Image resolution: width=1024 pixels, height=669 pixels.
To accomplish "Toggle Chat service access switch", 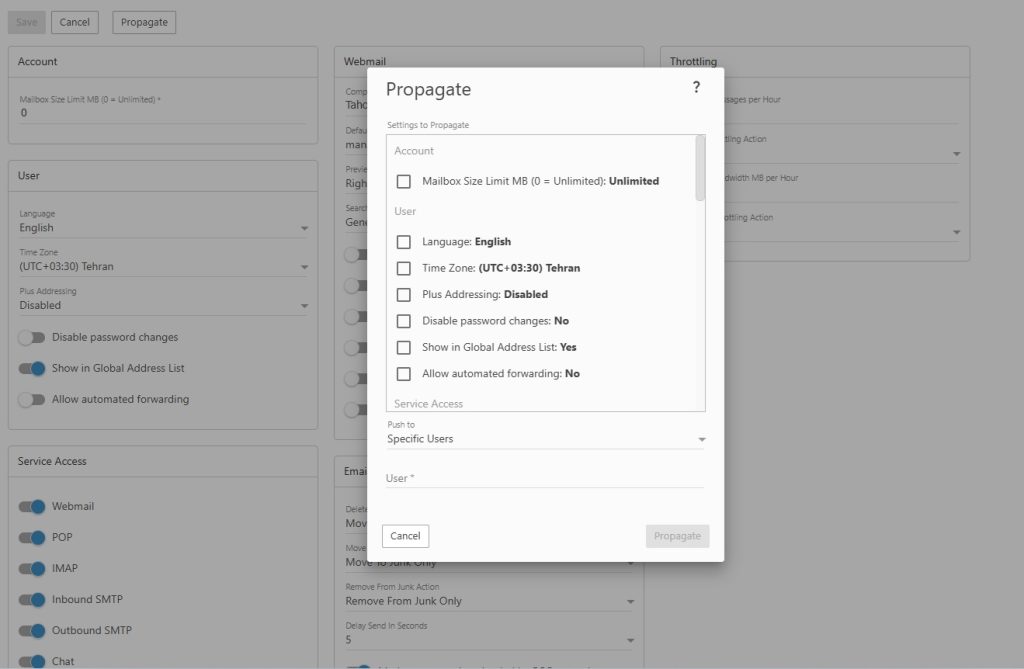I will 31,661.
